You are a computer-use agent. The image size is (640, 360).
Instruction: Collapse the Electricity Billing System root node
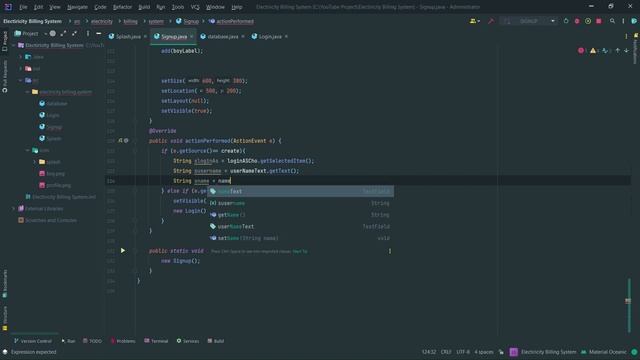13,45
